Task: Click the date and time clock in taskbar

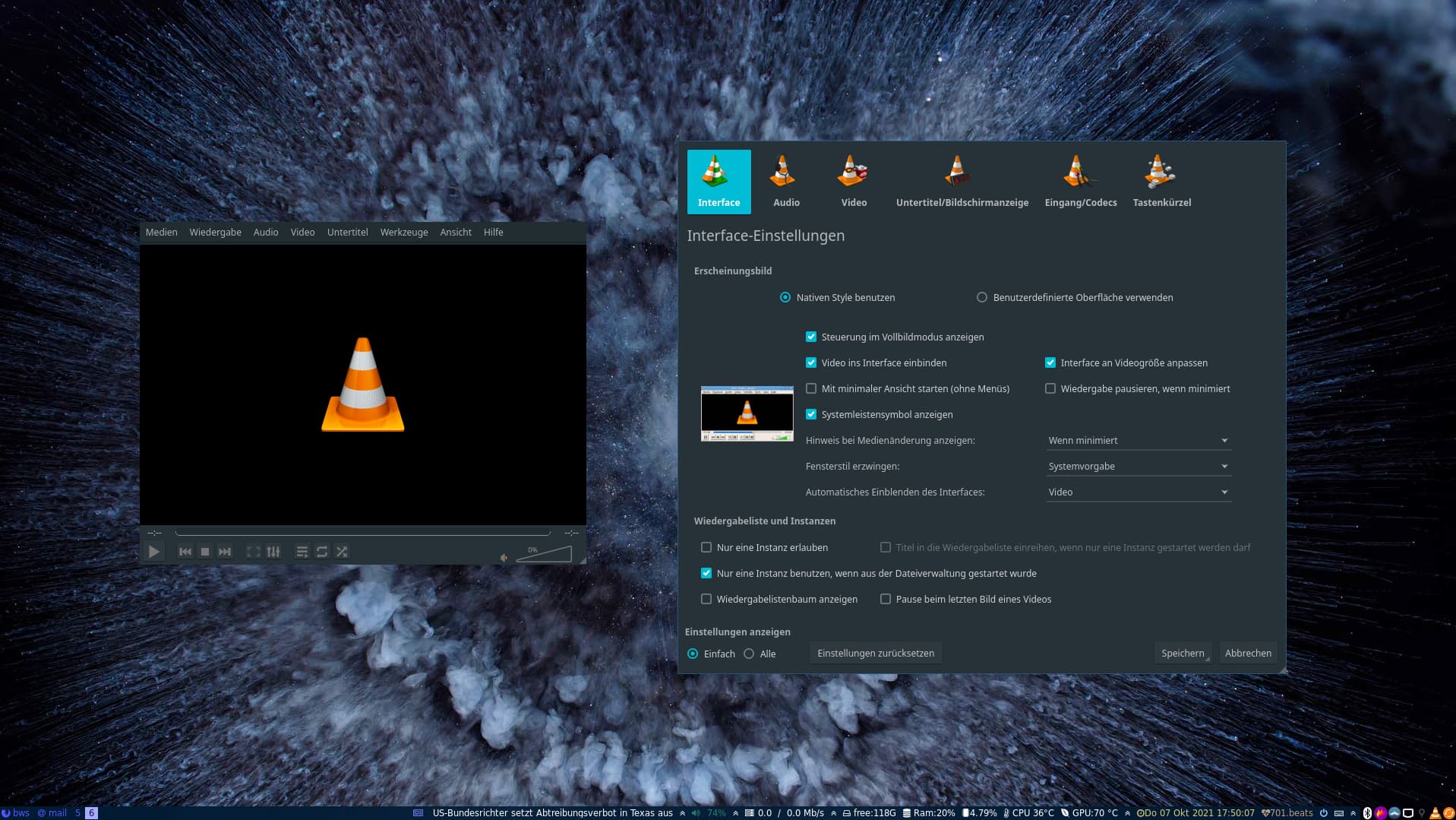Action: pyautogui.click(x=1195, y=813)
